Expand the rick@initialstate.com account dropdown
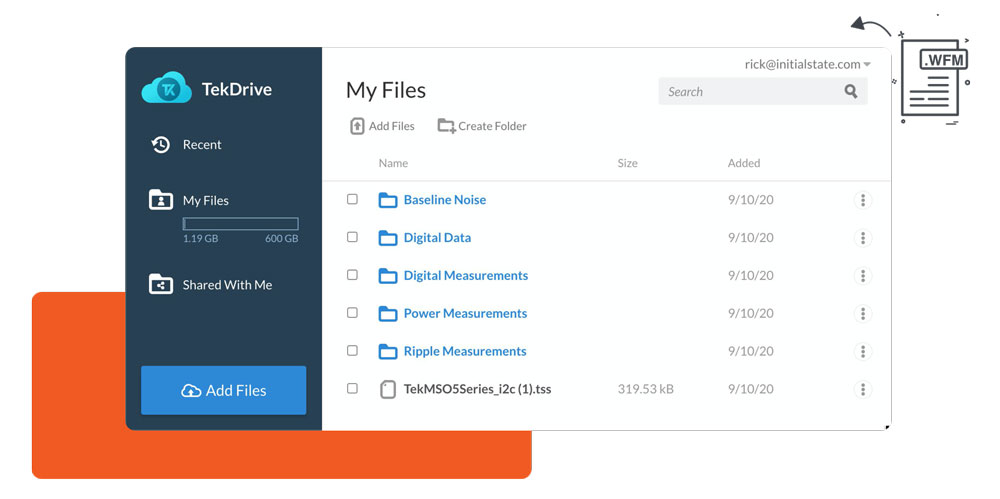The image size is (1000, 499). pos(867,65)
